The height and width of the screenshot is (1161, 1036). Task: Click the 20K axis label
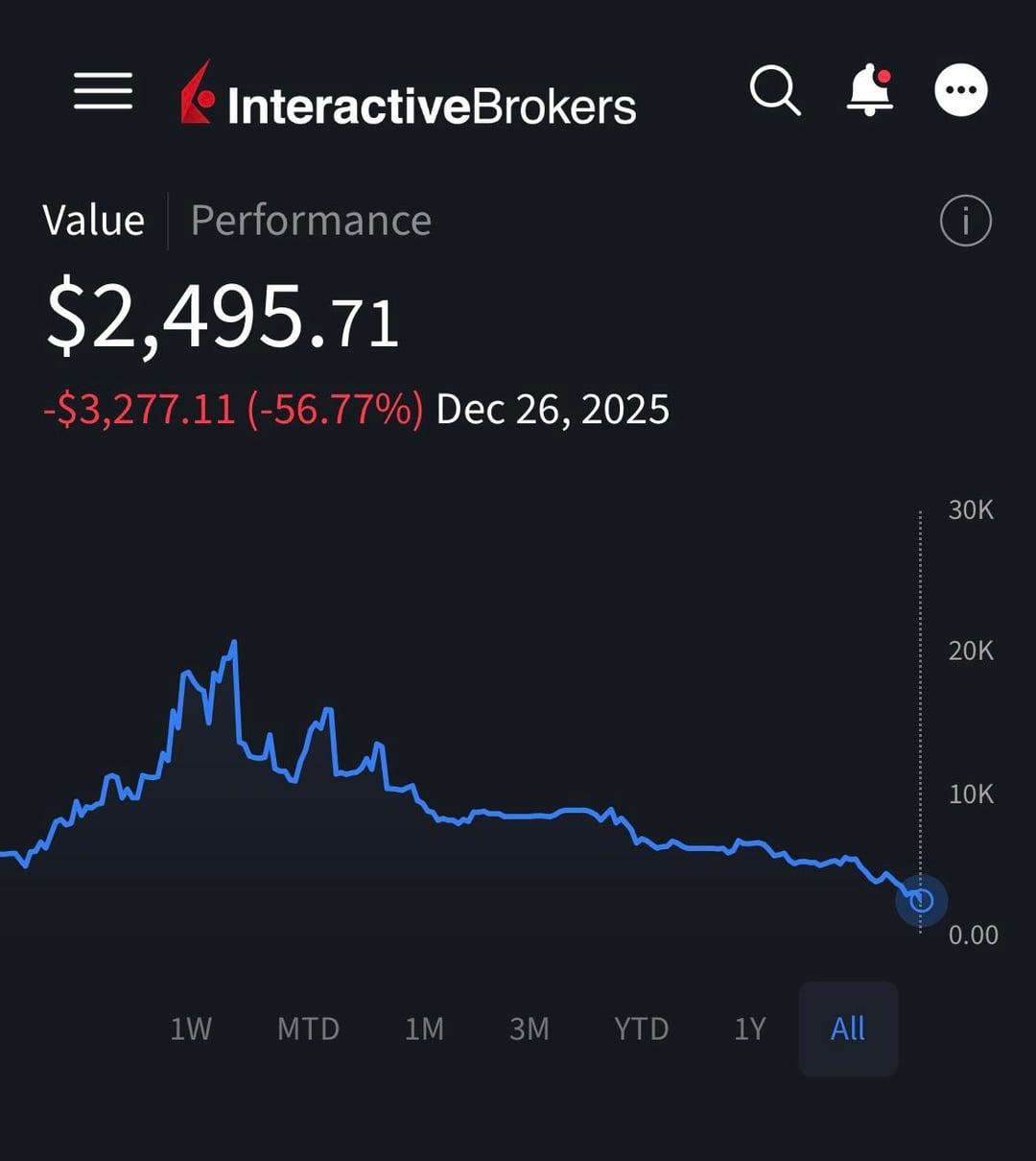tap(971, 651)
